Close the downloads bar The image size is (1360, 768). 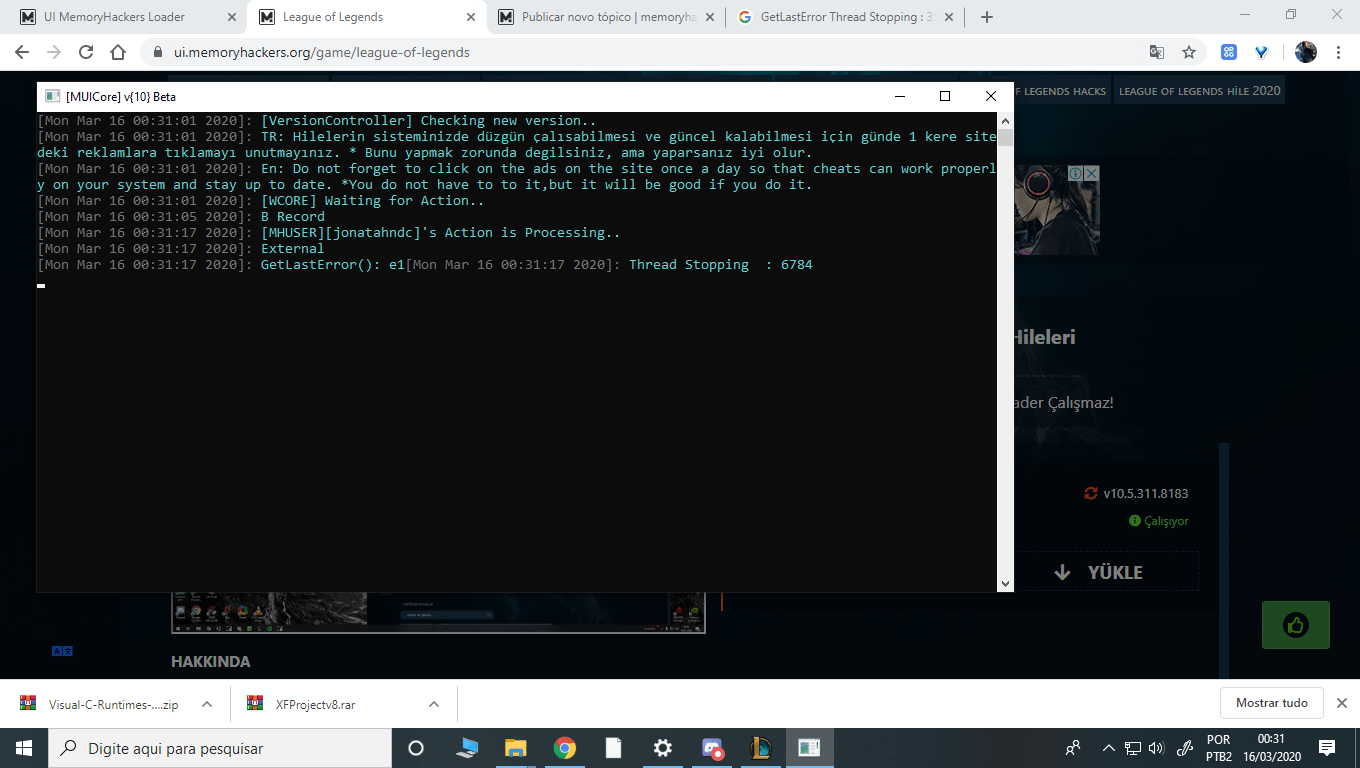(x=1342, y=703)
